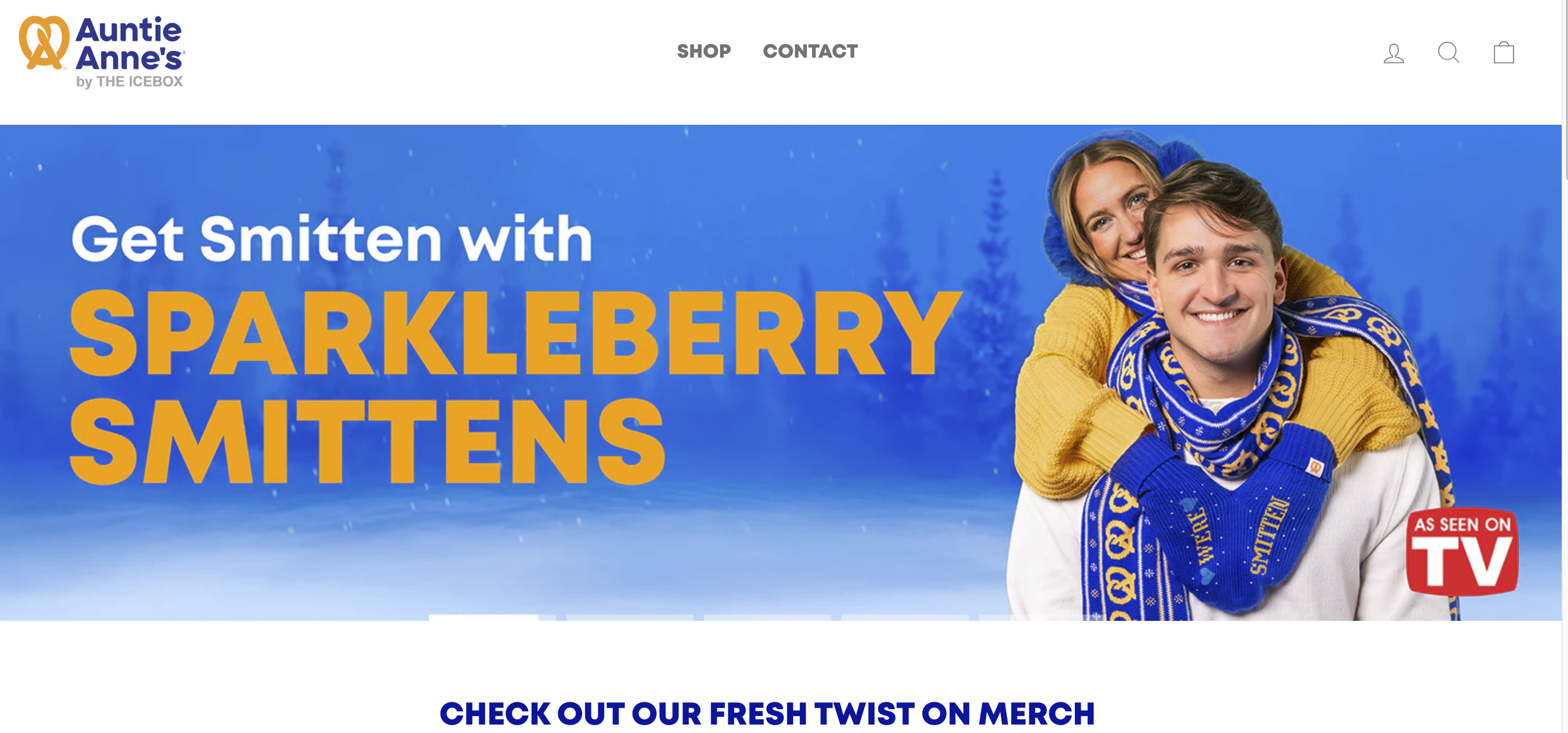This screenshot has height=733, width=1568.
Task: Click the 'Get Smitten with' banner text
Action: 332,238
